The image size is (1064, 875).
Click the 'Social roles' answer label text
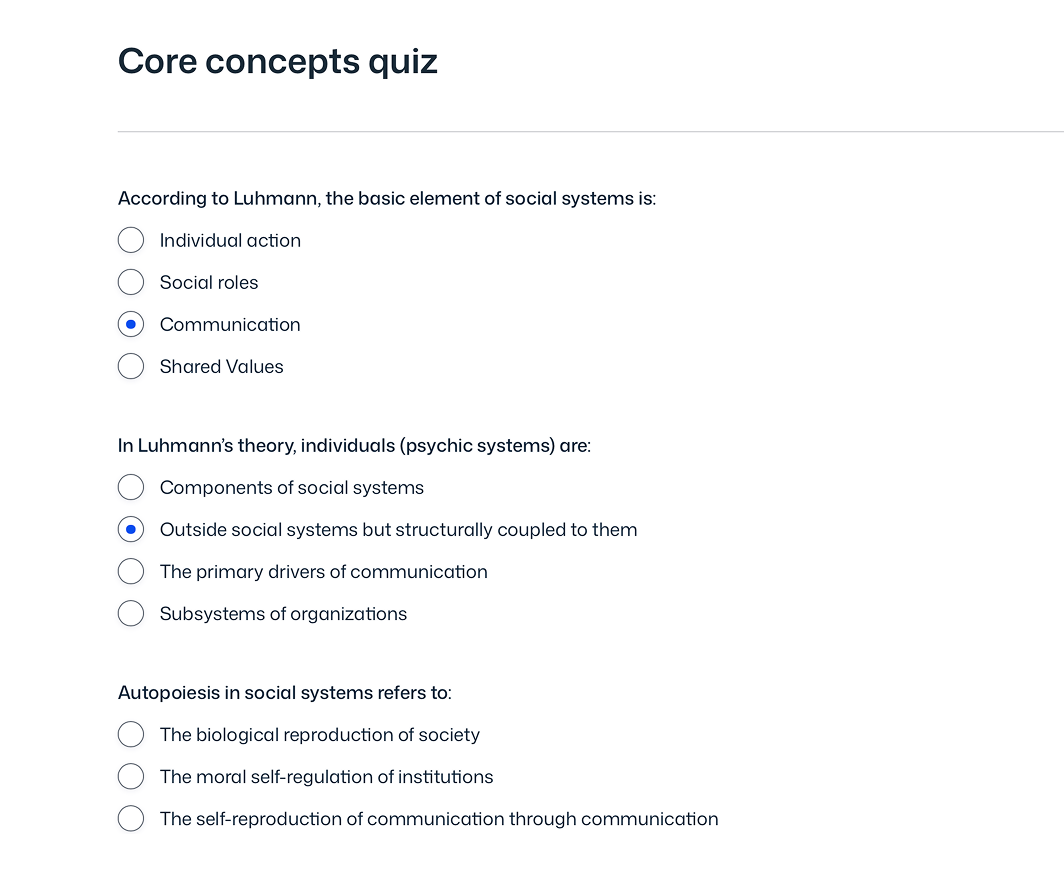(209, 283)
